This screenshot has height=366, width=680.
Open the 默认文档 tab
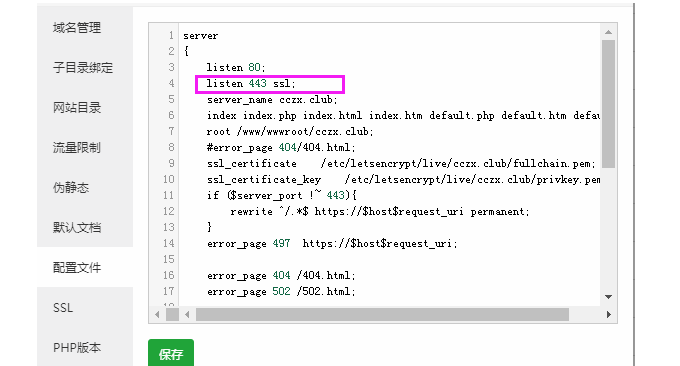tap(77, 228)
